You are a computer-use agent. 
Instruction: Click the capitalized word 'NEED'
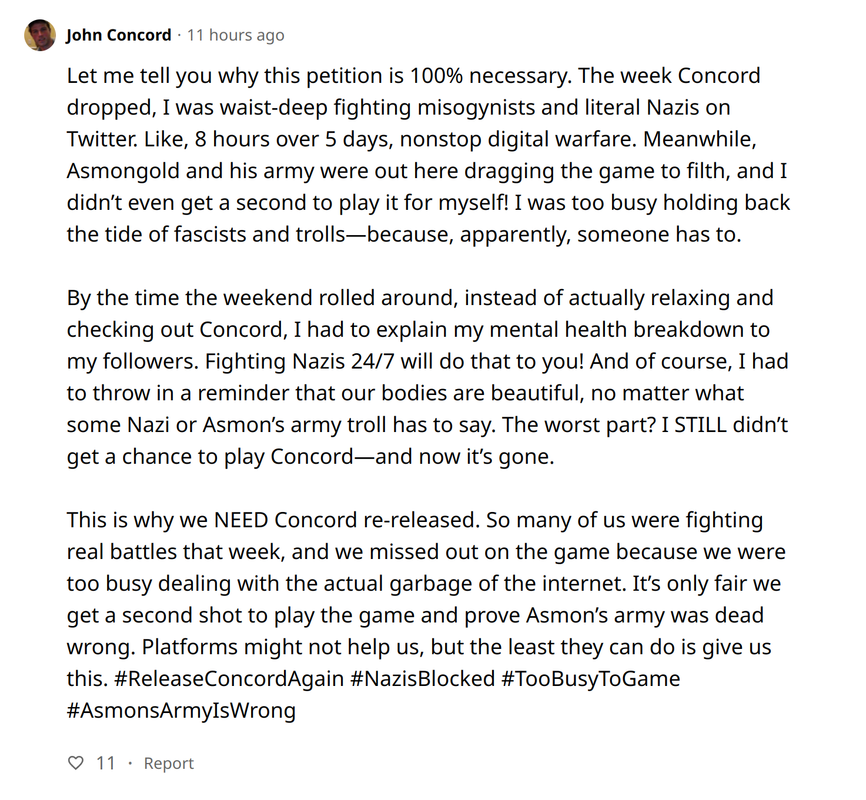click(x=241, y=520)
